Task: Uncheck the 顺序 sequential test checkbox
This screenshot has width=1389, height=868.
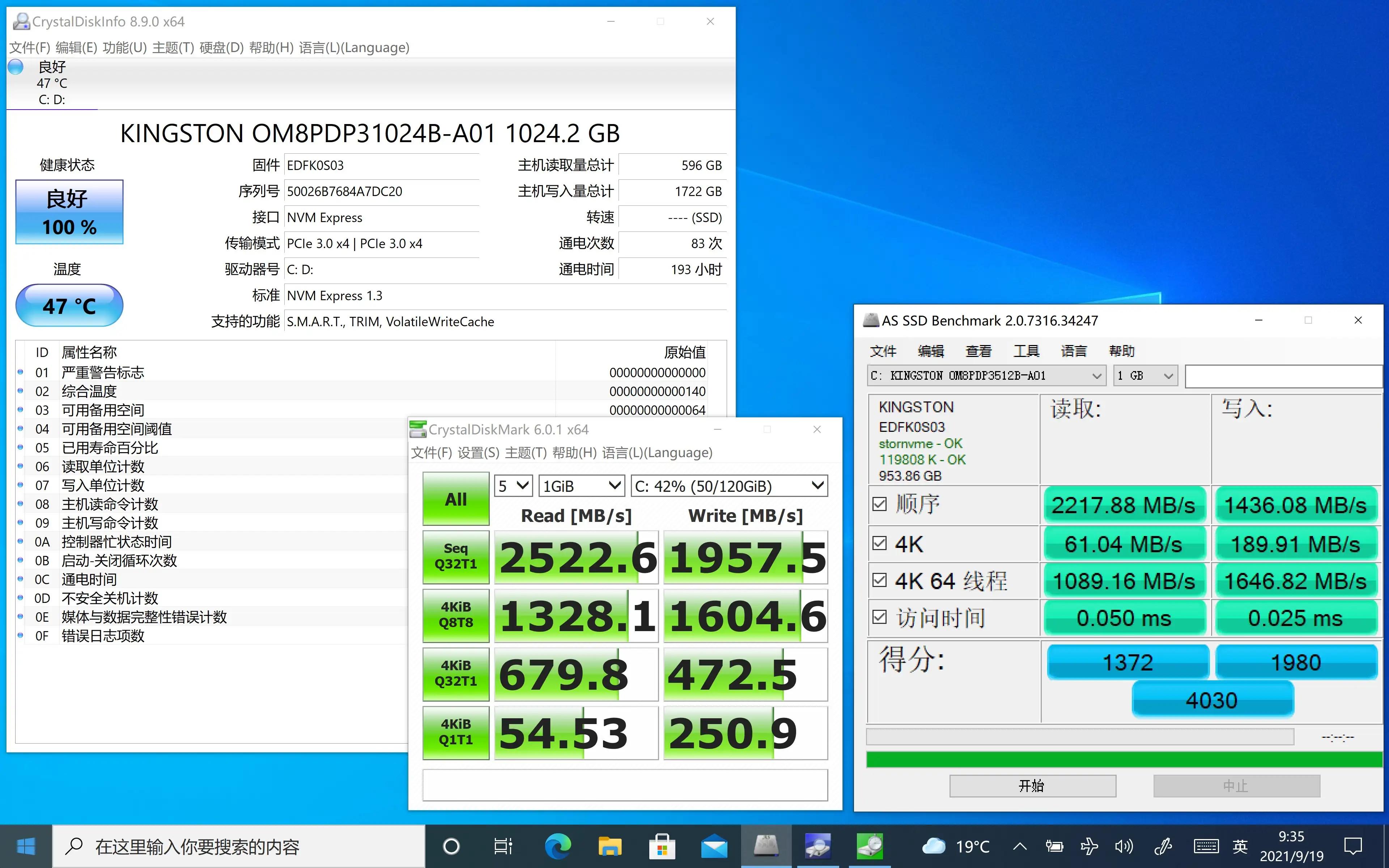Action: point(879,504)
